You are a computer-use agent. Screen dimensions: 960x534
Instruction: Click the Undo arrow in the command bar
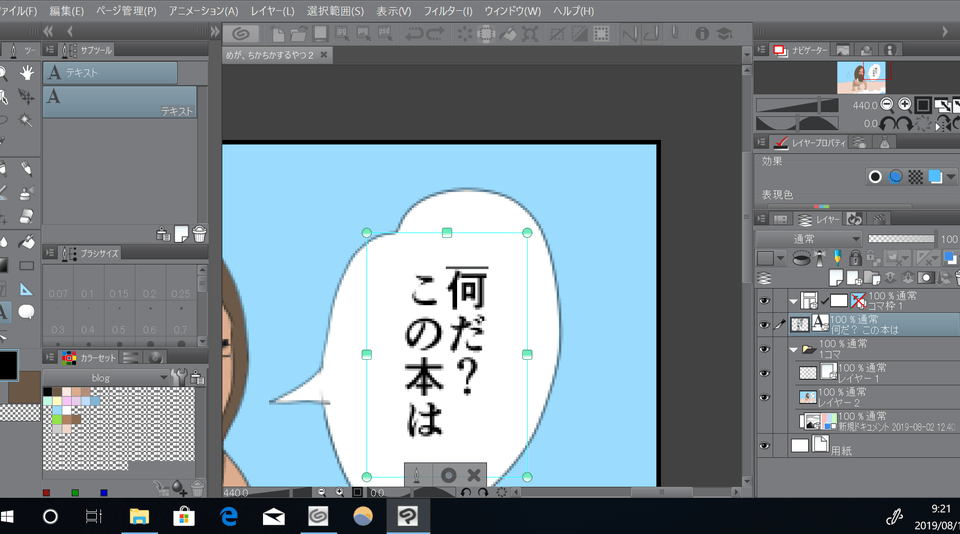414,34
